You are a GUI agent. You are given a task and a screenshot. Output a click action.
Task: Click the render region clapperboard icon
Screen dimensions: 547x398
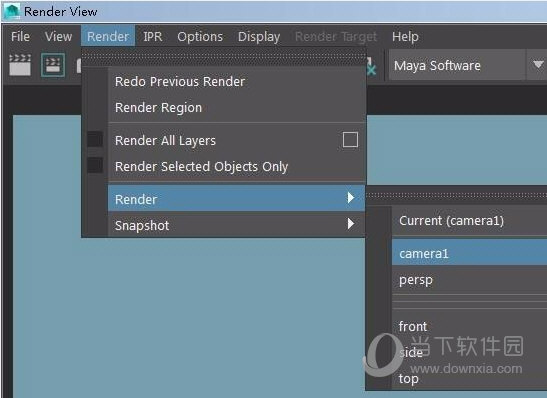(x=53, y=65)
